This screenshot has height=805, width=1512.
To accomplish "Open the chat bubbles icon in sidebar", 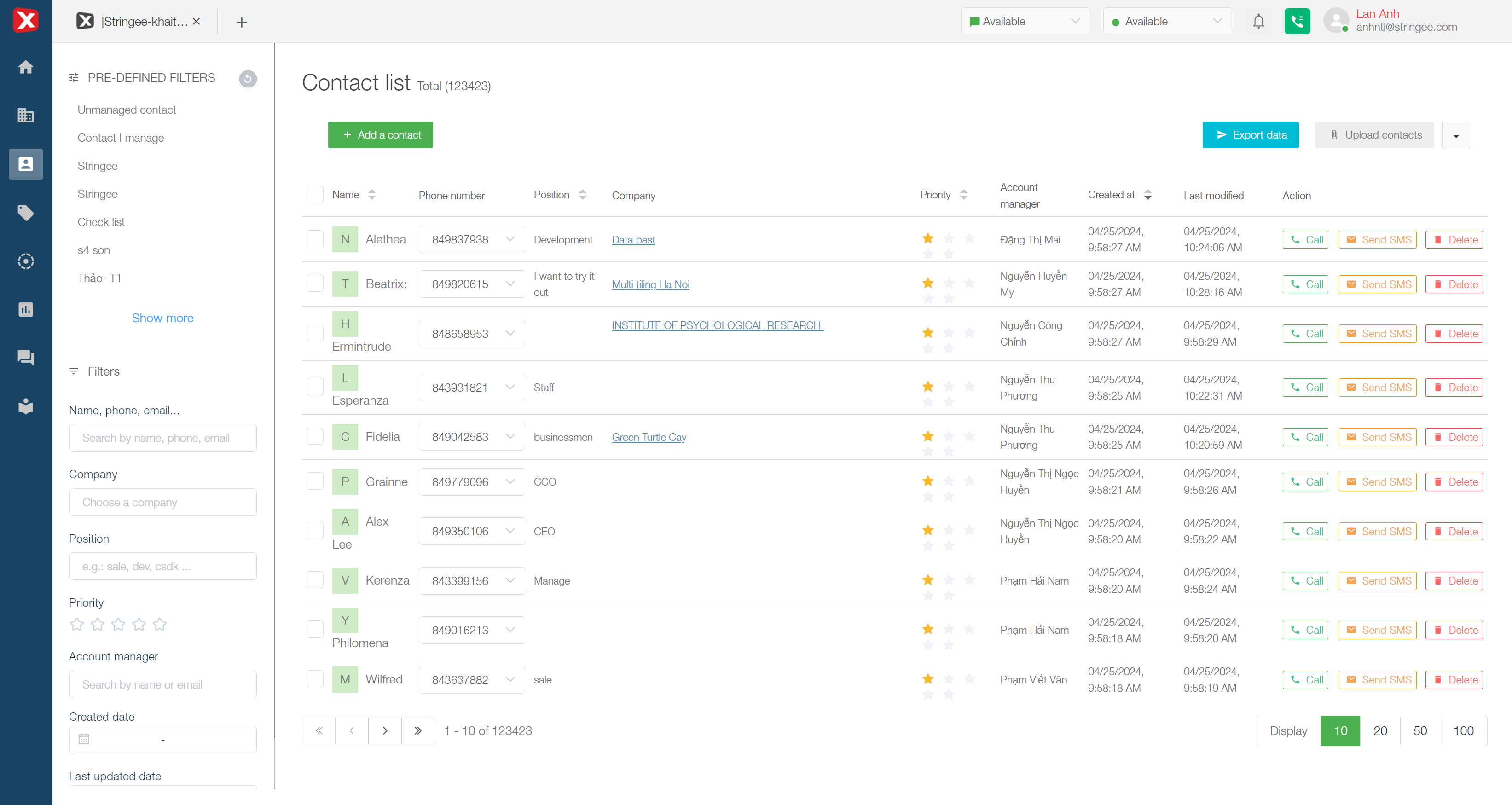I will pyautogui.click(x=25, y=357).
